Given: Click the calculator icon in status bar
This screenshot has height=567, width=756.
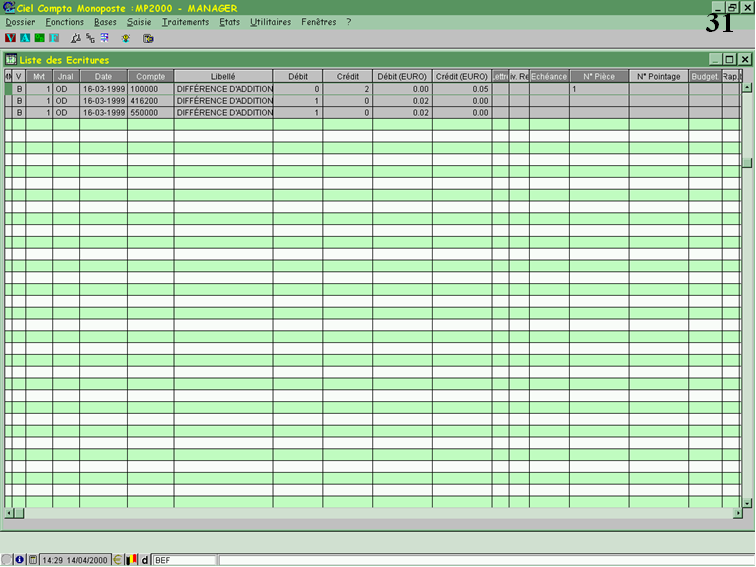Looking at the screenshot, I should [x=32, y=560].
